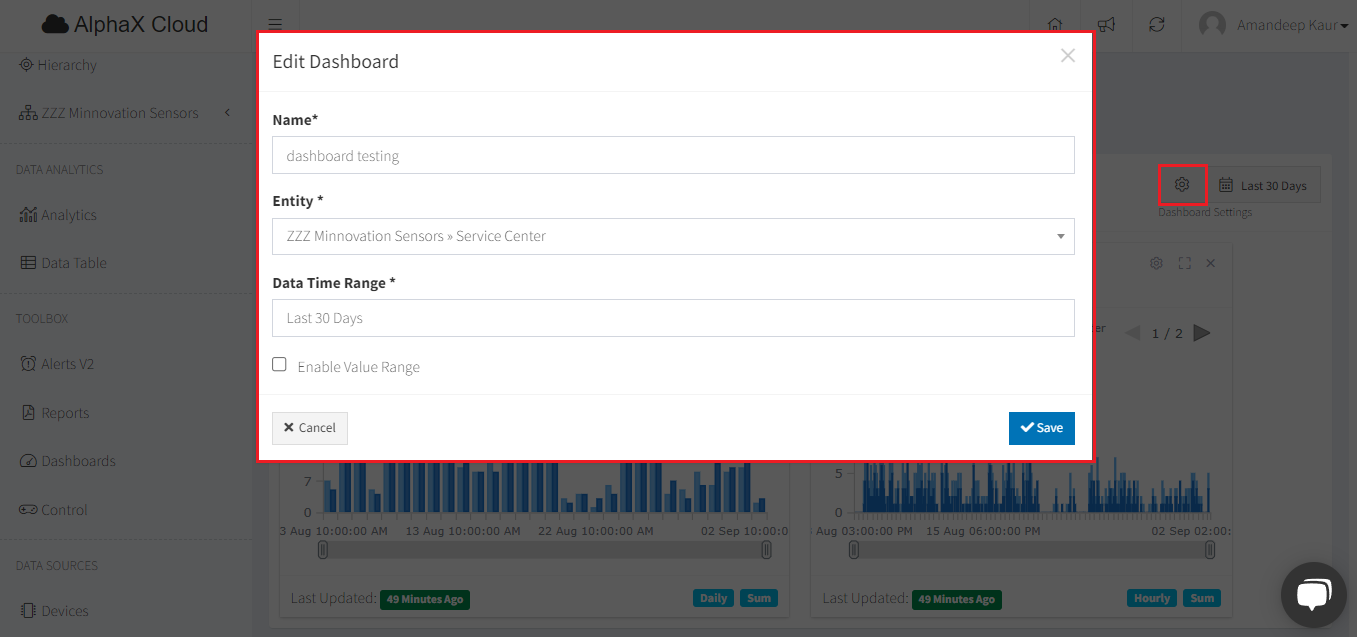Screen dimensions: 1357x637
Task: Open the live chat bubble widget
Action: click(x=1313, y=594)
